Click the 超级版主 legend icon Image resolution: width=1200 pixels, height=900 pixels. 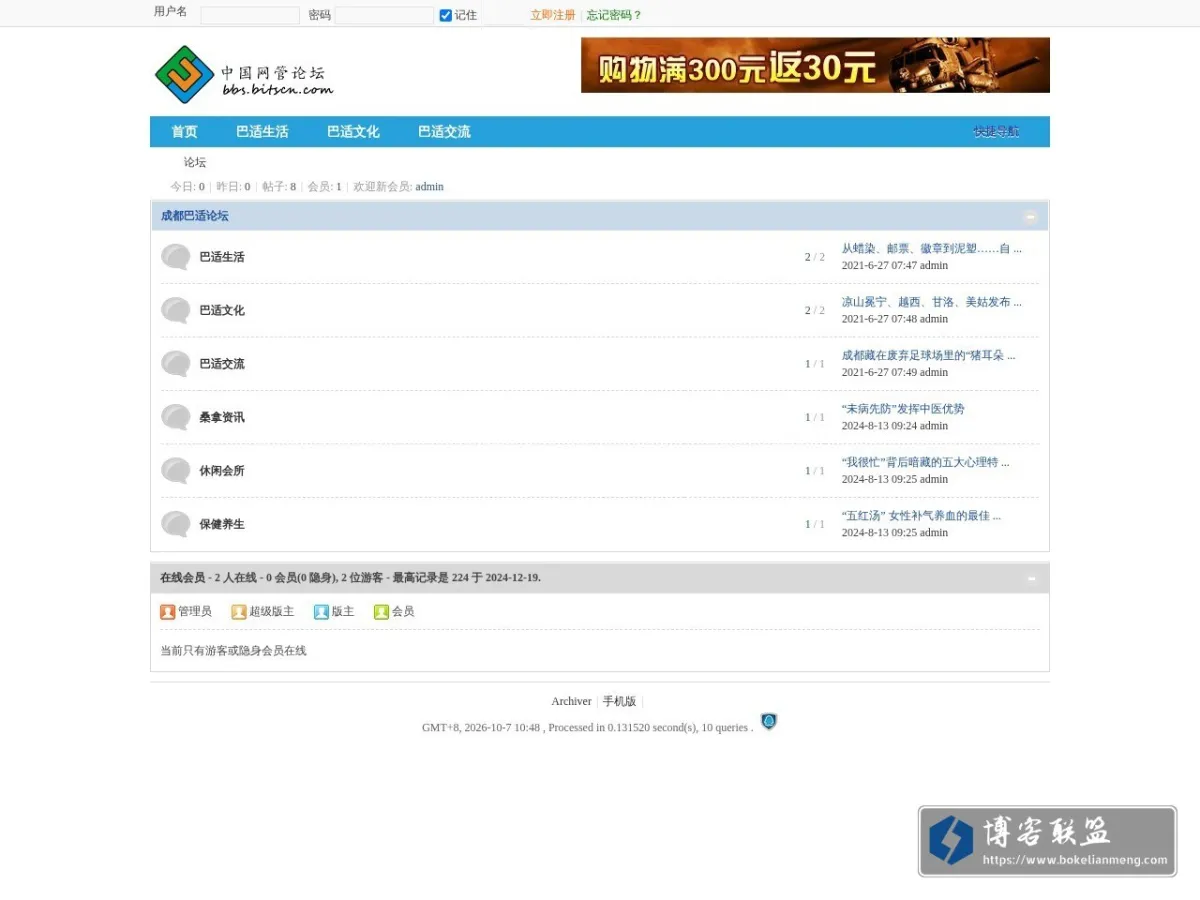[239, 612]
